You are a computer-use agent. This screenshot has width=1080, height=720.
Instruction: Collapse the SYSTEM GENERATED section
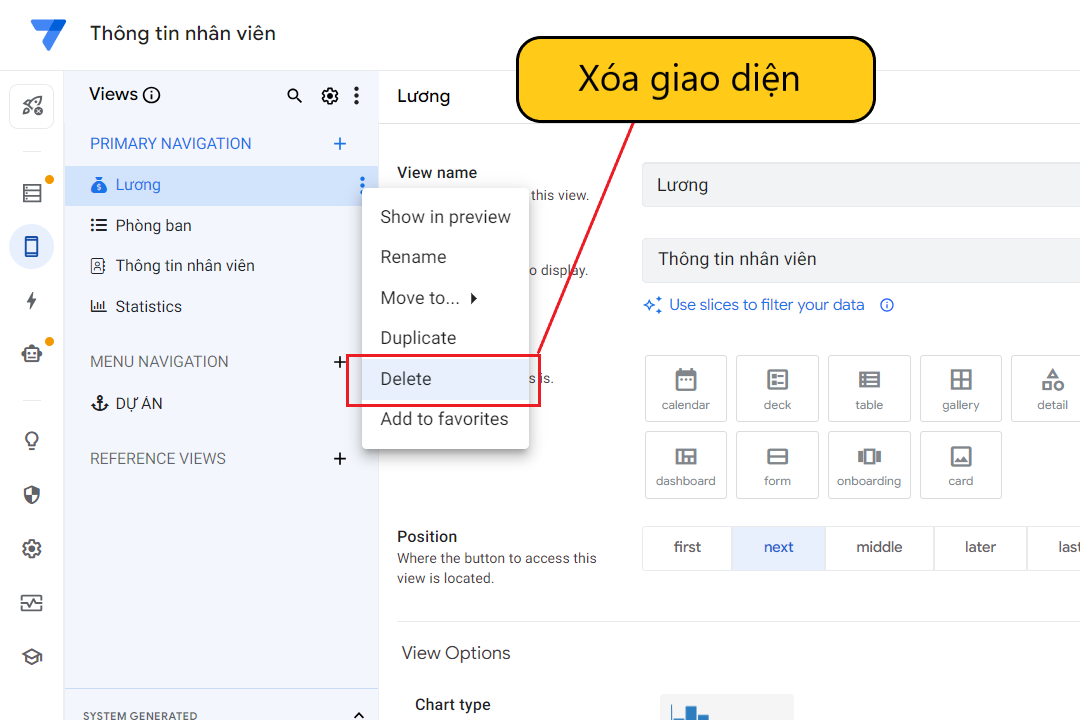point(358,714)
